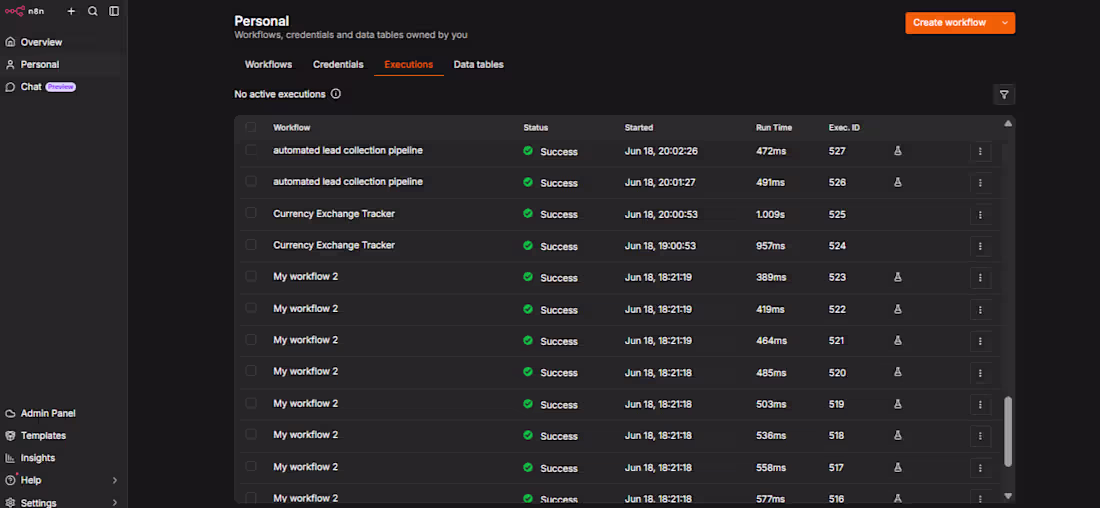Expand the Help submenu in sidebar

(x=114, y=481)
